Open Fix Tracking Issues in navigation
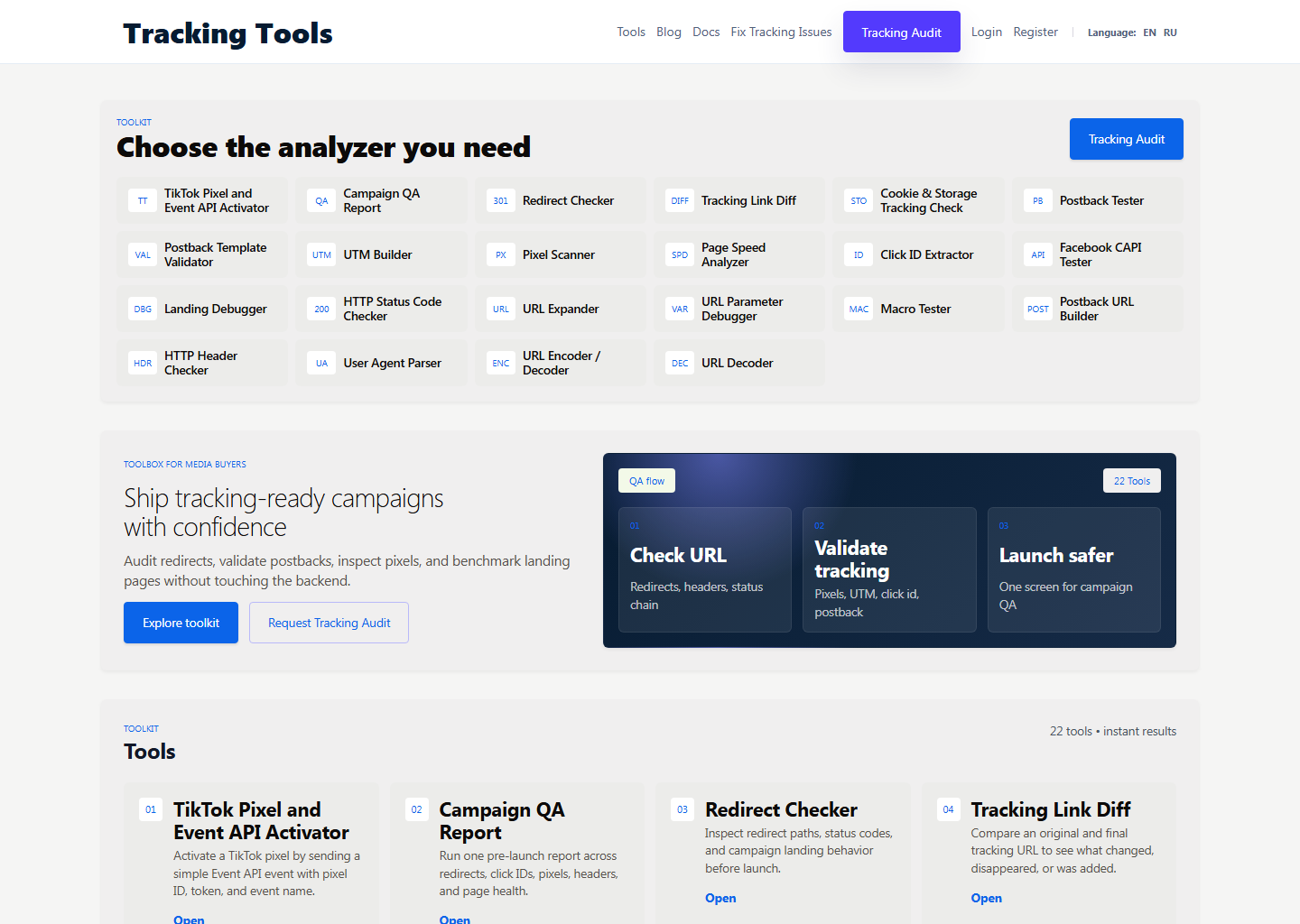The width and height of the screenshot is (1300, 924). click(x=781, y=32)
